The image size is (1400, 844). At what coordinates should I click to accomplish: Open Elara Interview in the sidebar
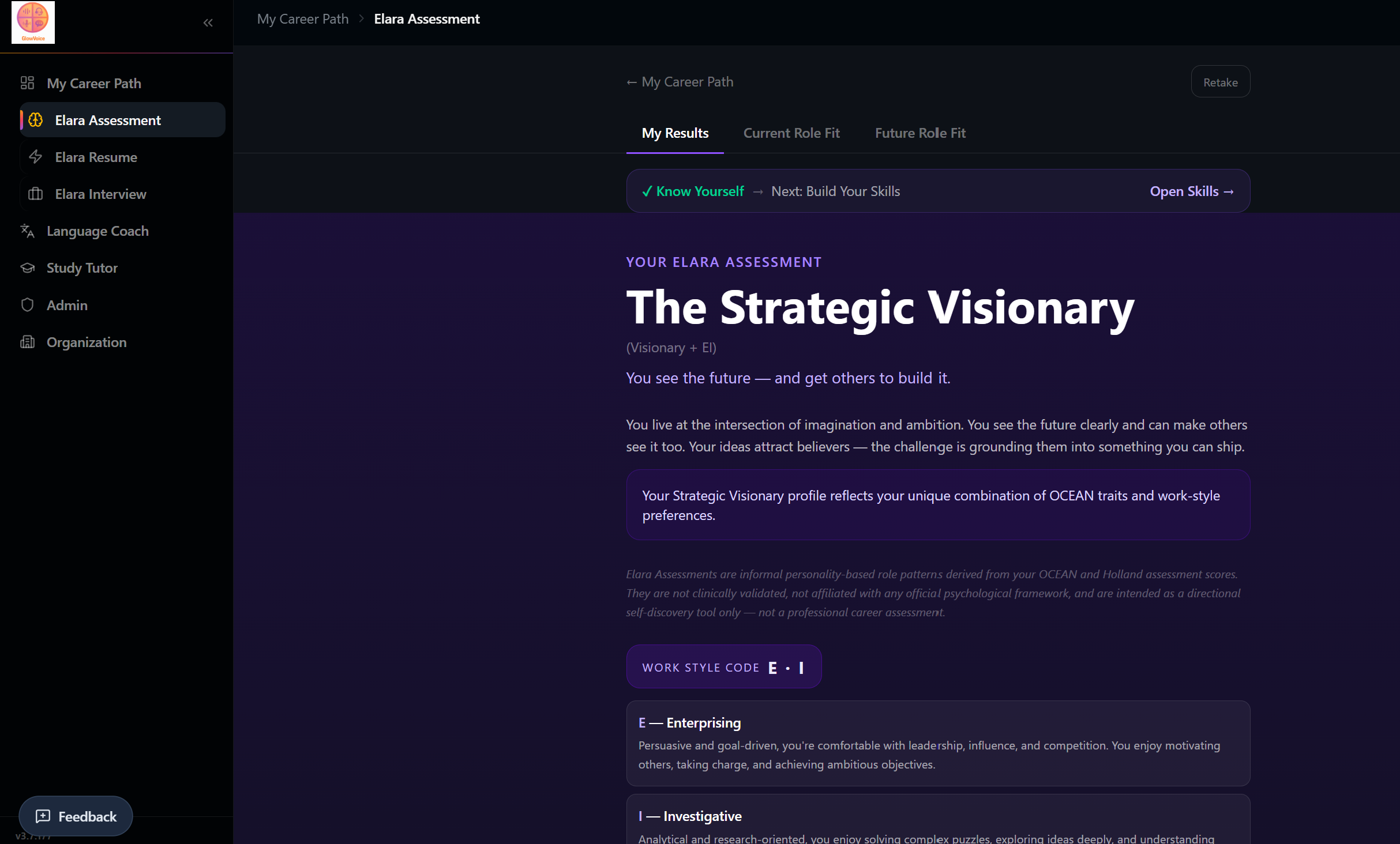pyautogui.click(x=122, y=194)
